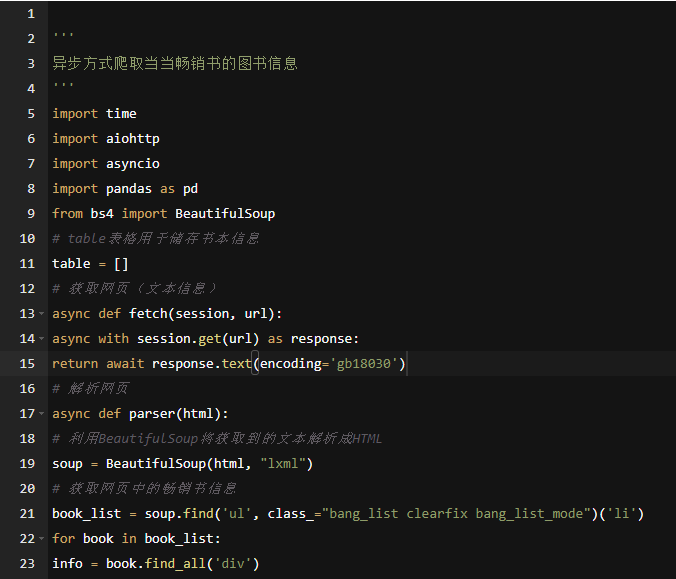This screenshot has width=676, height=579.
Task: Click 'parser' function name on line 17
Action: 152,414
